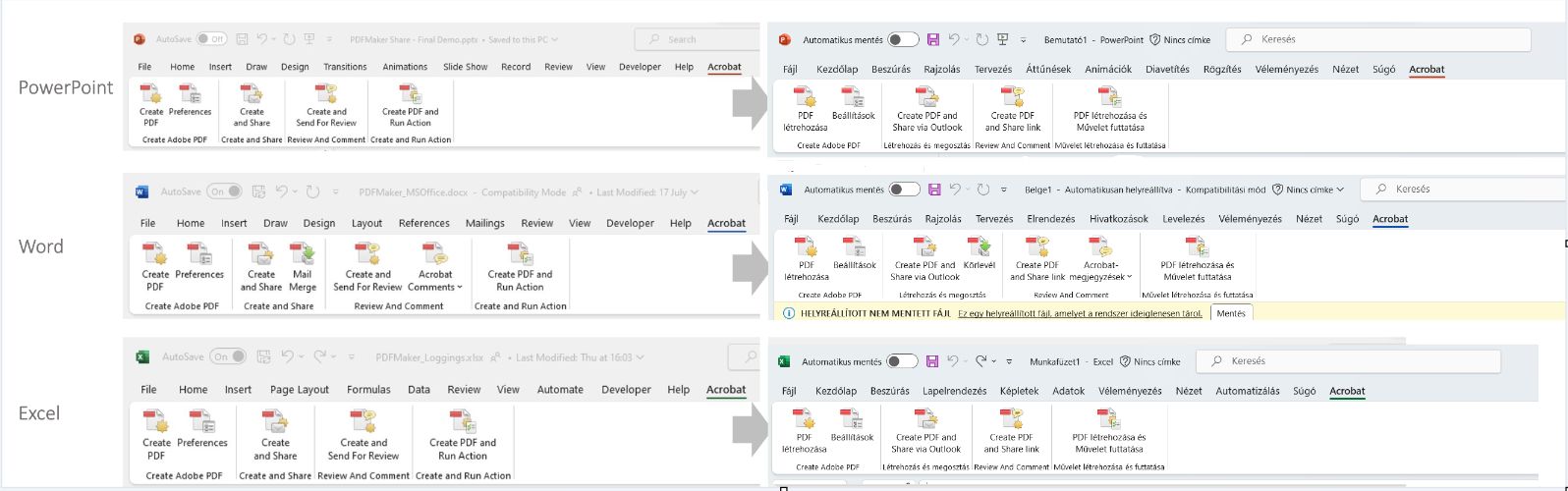
Task: Open Transitions tab in English PowerPoint
Action: [x=345, y=67]
